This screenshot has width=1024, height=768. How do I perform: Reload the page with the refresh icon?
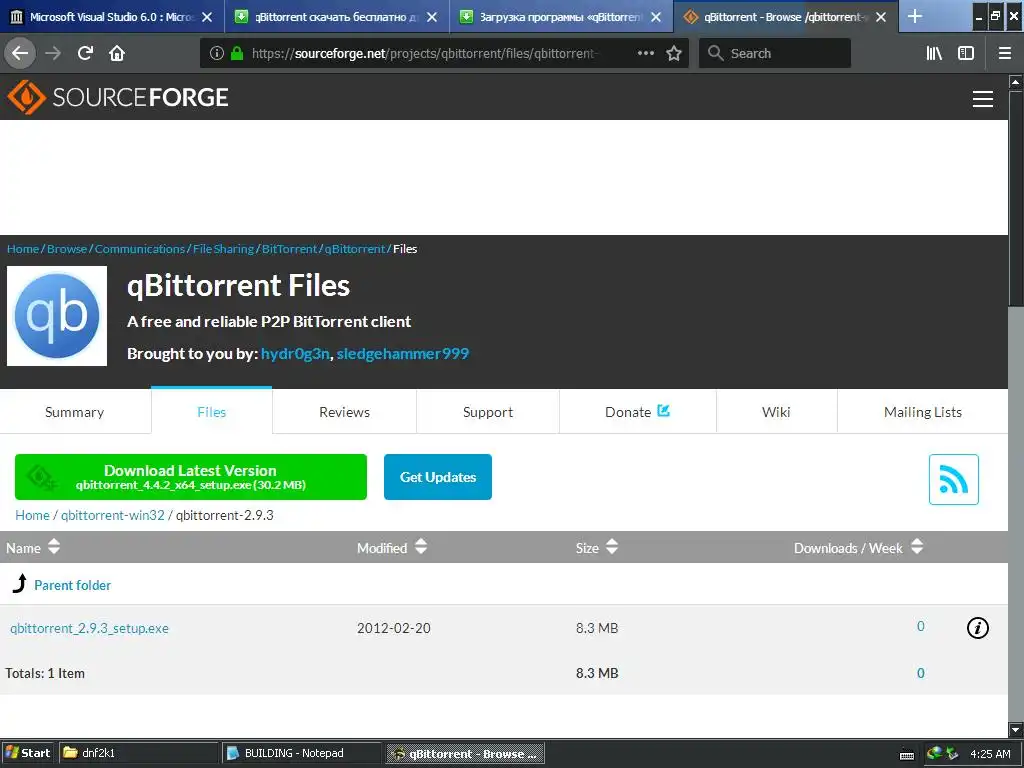coord(85,53)
